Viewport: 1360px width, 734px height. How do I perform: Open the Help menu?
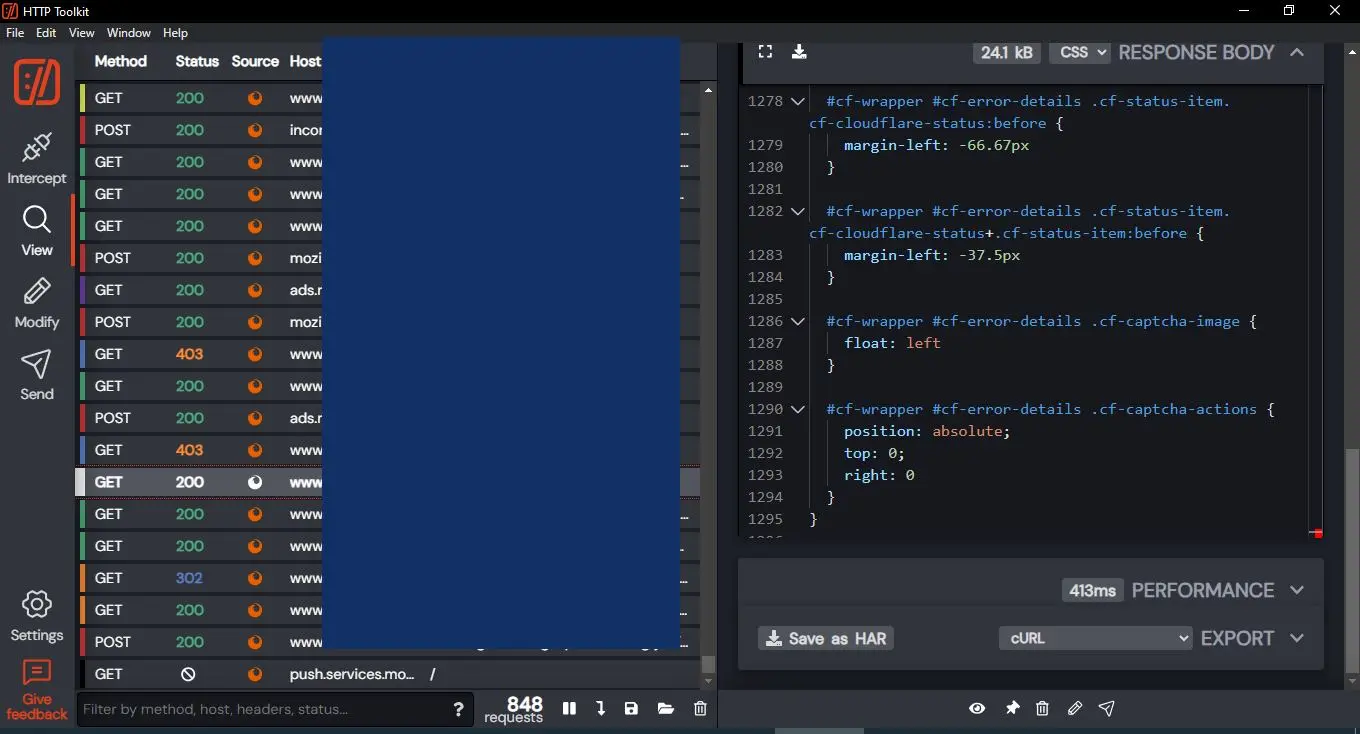[175, 33]
